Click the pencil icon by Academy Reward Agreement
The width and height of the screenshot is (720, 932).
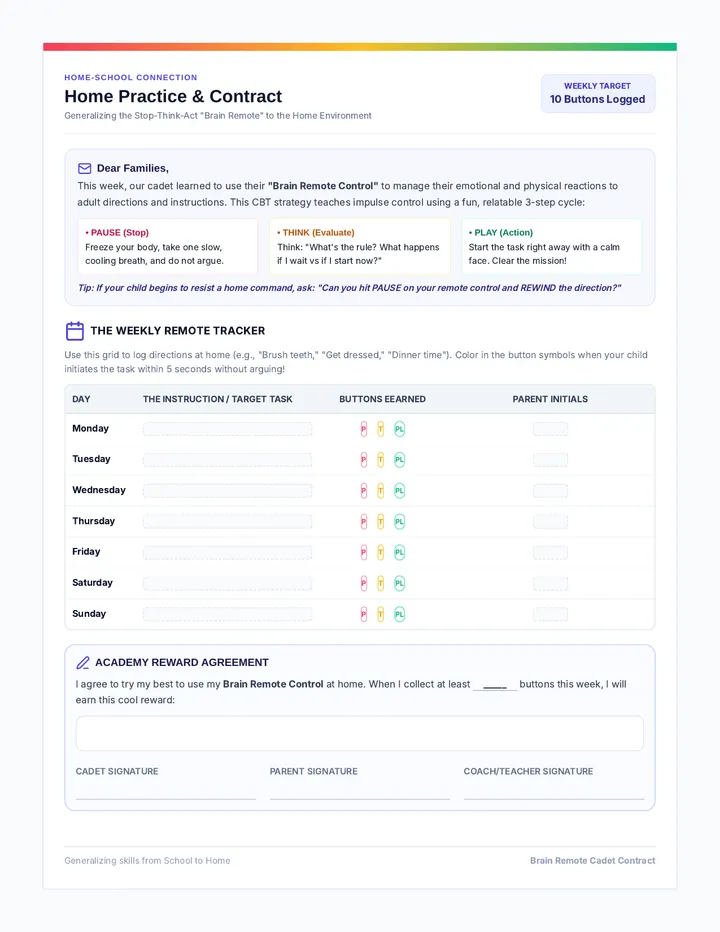83,663
